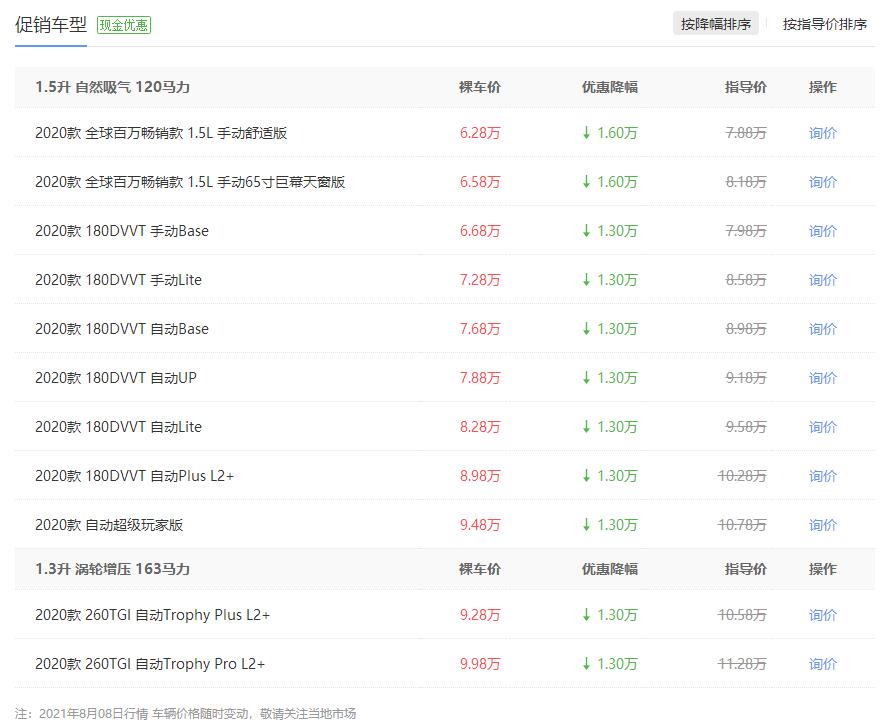Sort by 按指导价排序
Image resolution: width=888 pixels, height=726 pixels.
point(825,24)
